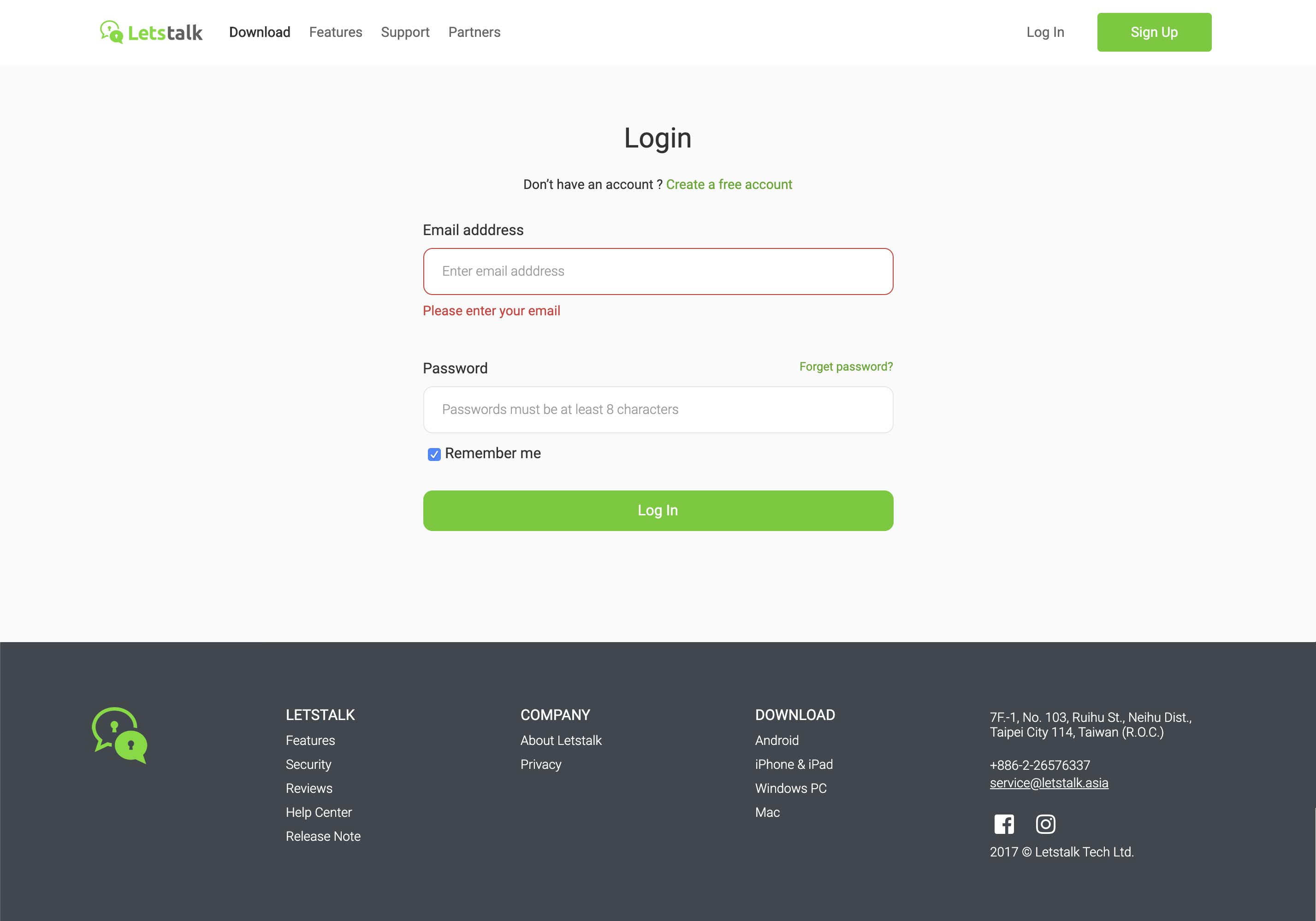The image size is (1316, 921).
Task: Uncheck the Remember me checkbox
Action: click(x=434, y=455)
